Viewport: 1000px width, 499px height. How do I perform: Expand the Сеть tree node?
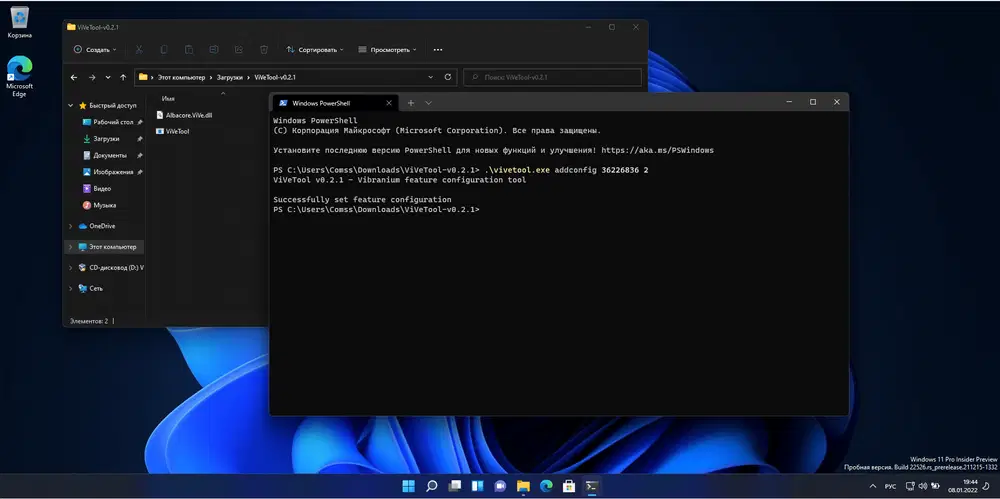point(71,288)
